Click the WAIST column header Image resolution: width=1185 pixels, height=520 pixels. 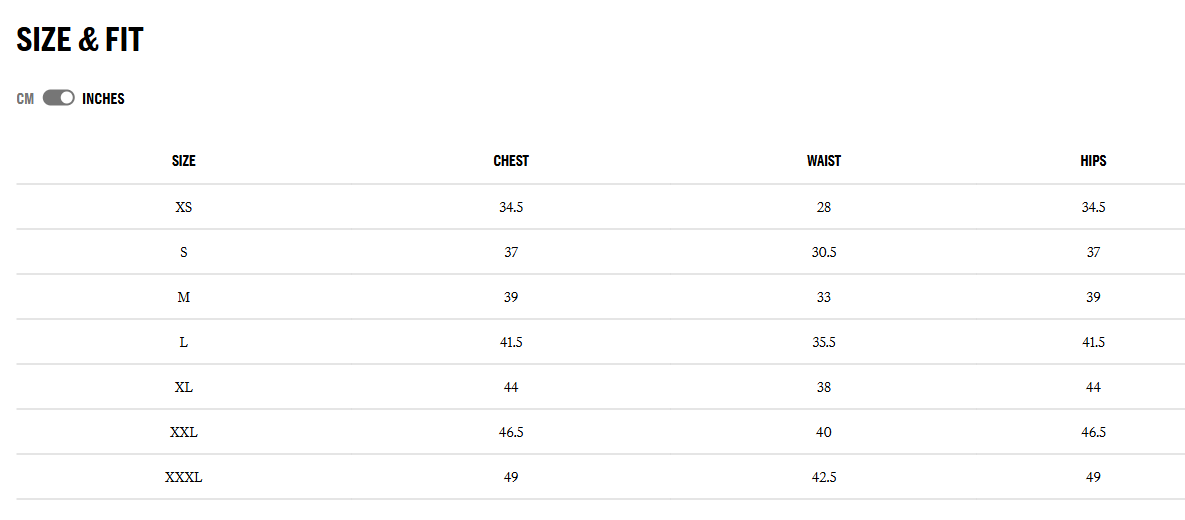pyautogui.click(x=824, y=161)
